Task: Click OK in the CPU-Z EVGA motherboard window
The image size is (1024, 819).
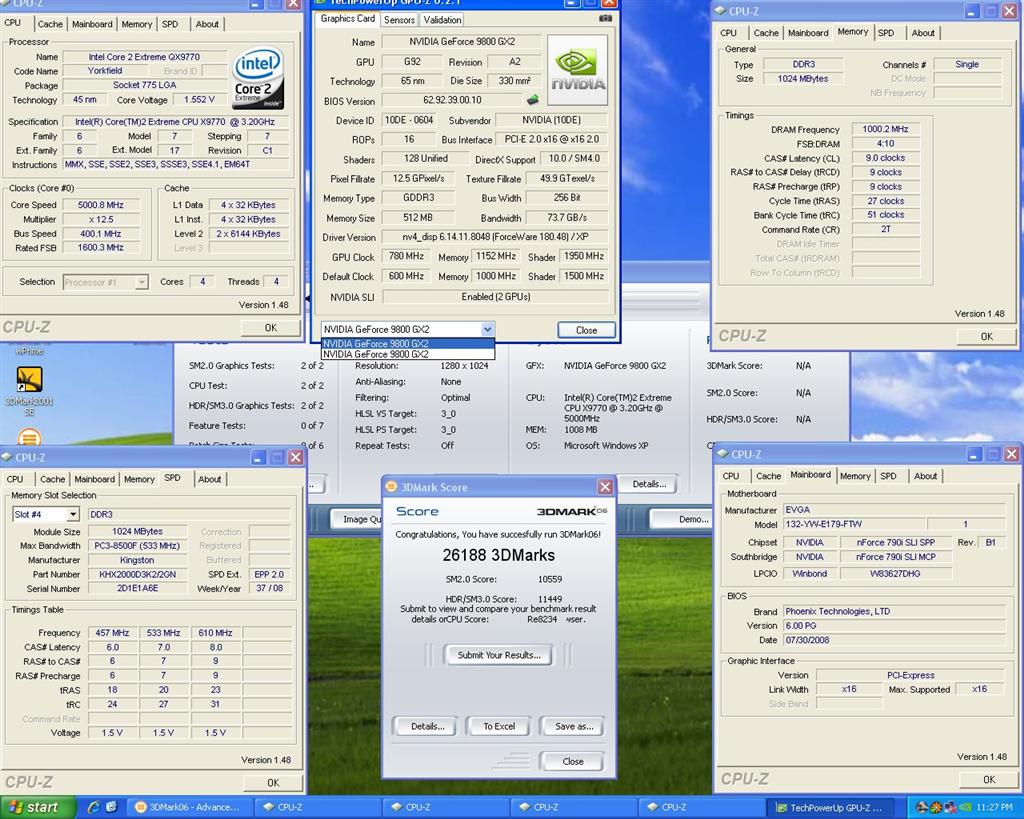Action: (x=989, y=779)
